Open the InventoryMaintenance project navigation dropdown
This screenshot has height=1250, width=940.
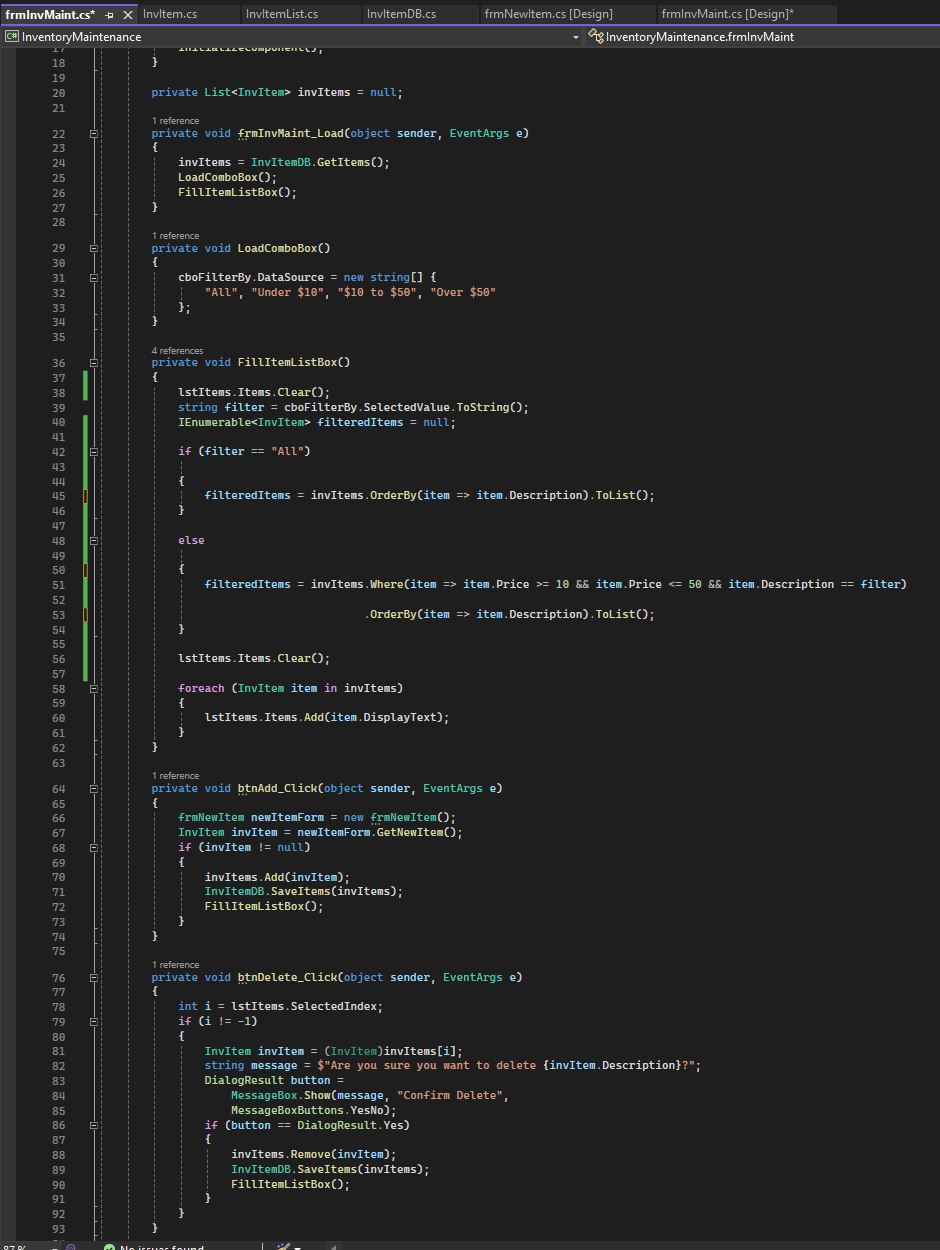577,36
